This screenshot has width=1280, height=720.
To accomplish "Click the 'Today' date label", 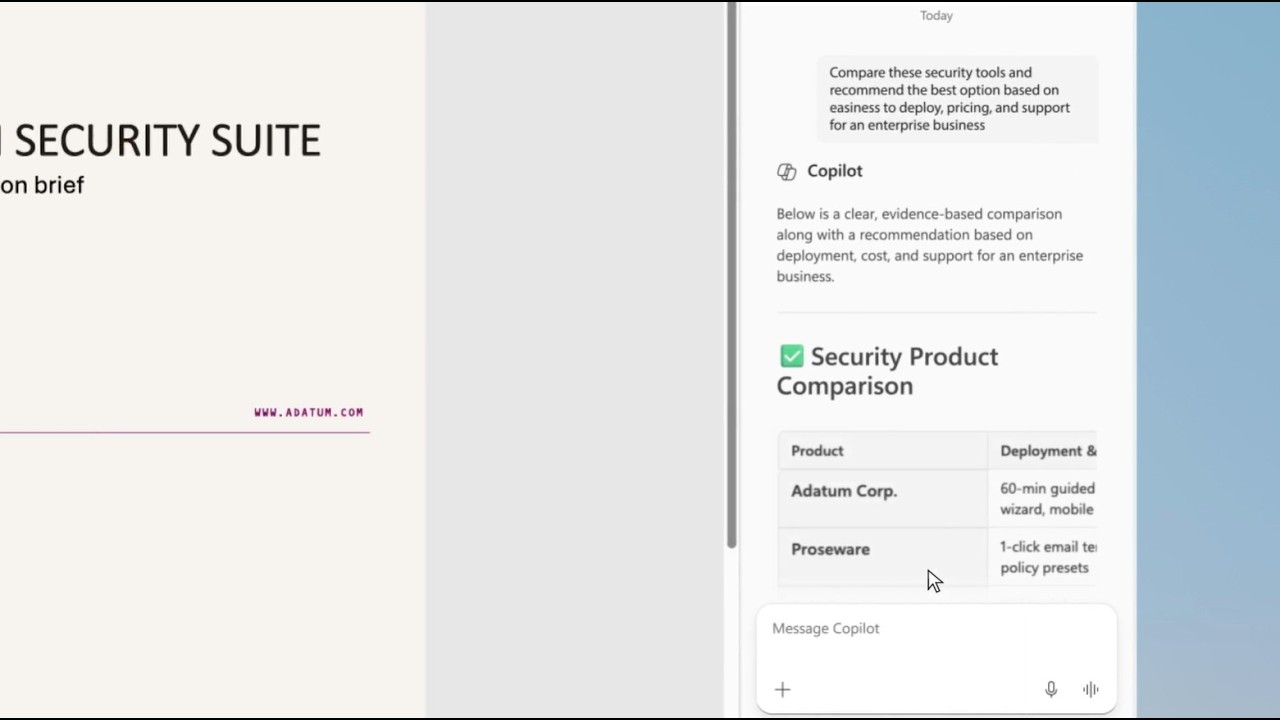I will (936, 15).
